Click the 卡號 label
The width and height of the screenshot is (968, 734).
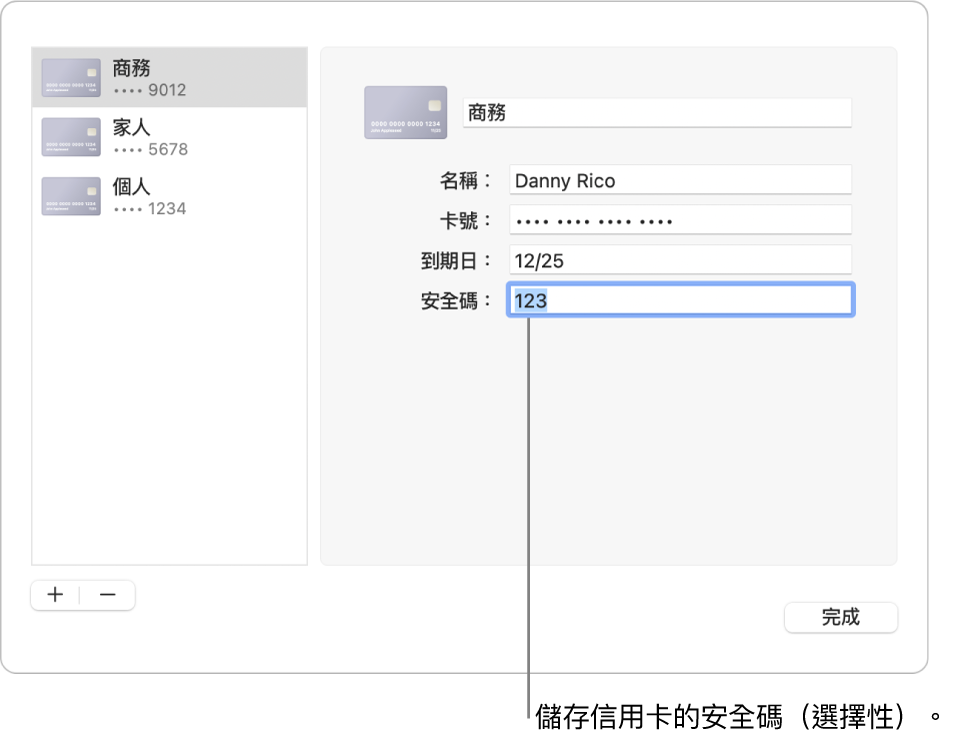coord(465,220)
